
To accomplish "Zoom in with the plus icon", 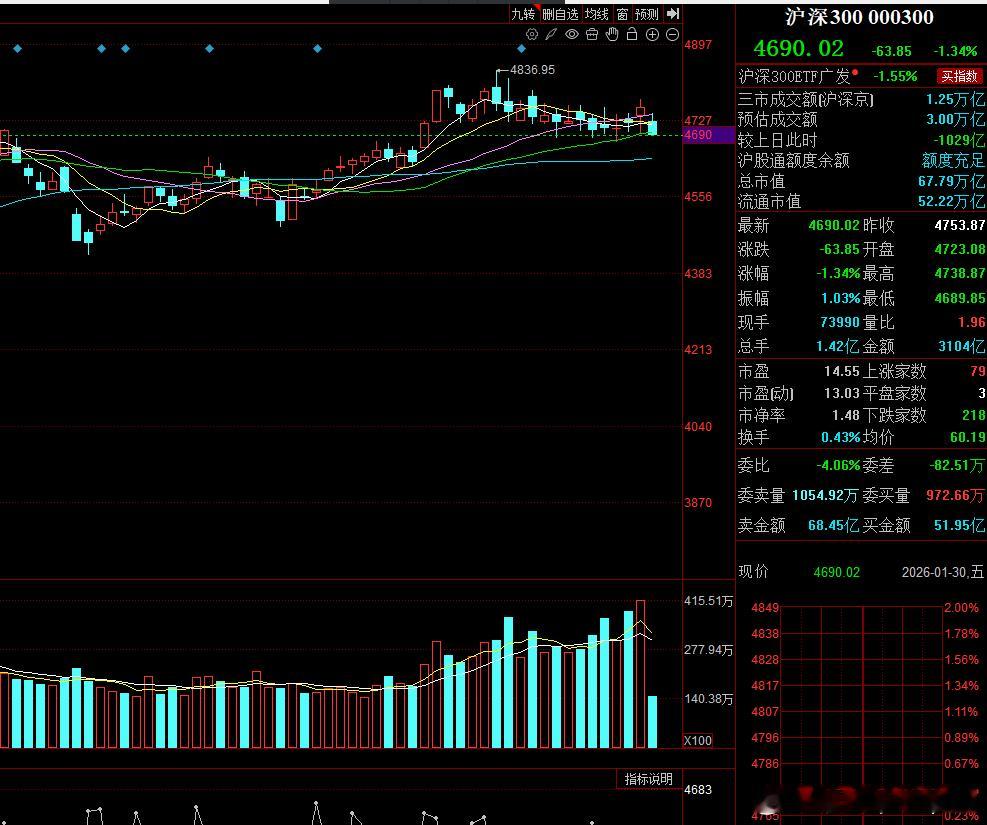I will coord(652,35).
